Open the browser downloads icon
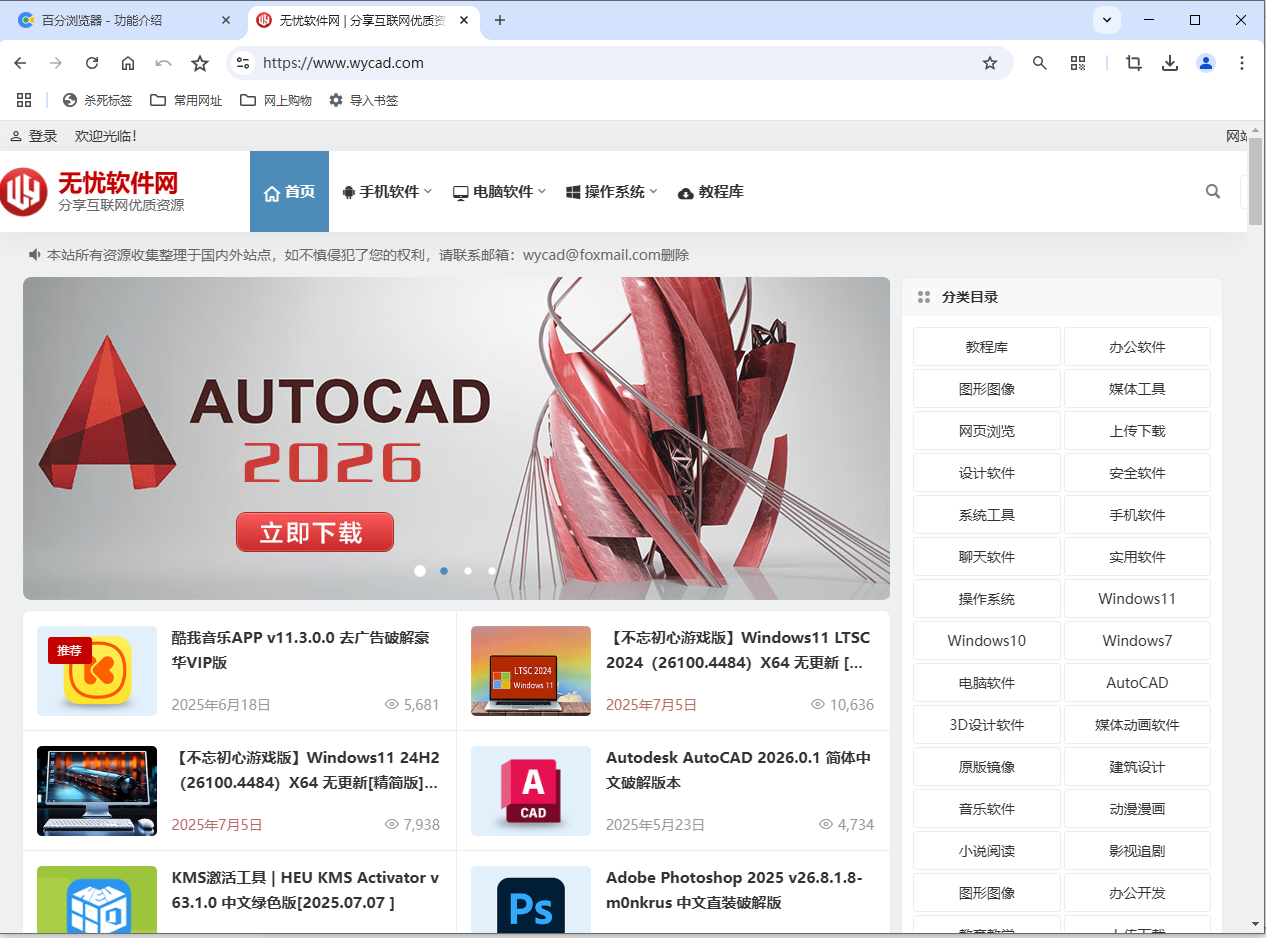1266x938 pixels. pyautogui.click(x=1169, y=63)
